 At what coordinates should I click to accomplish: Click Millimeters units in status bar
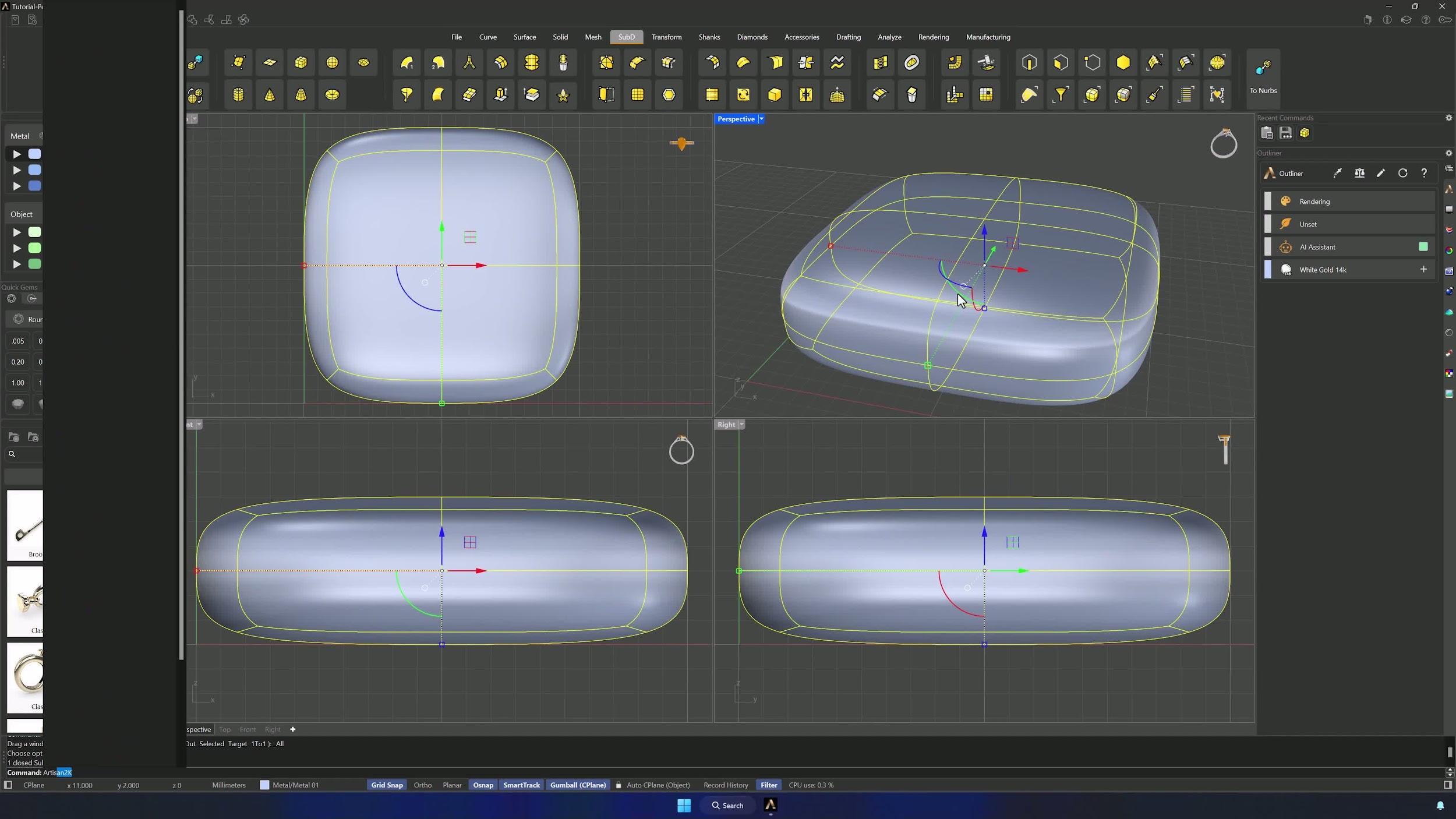click(x=229, y=785)
